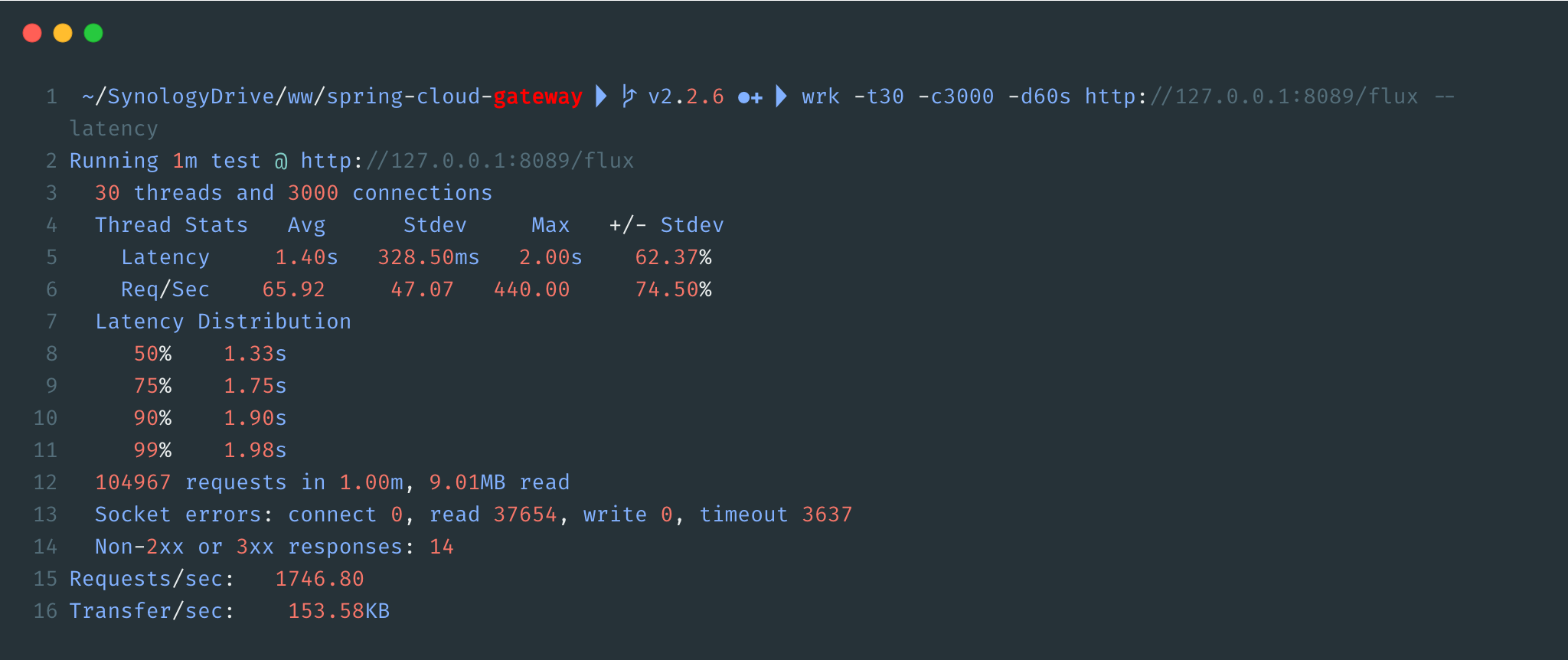The image size is (1568, 660).
Task: Click the green maximize window dot
Action: pos(93,33)
